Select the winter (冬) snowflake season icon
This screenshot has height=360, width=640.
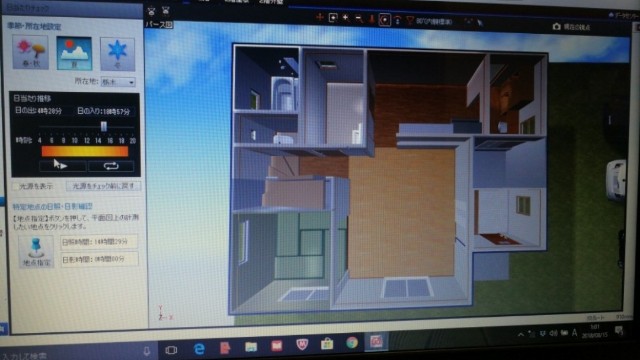[x=118, y=53]
